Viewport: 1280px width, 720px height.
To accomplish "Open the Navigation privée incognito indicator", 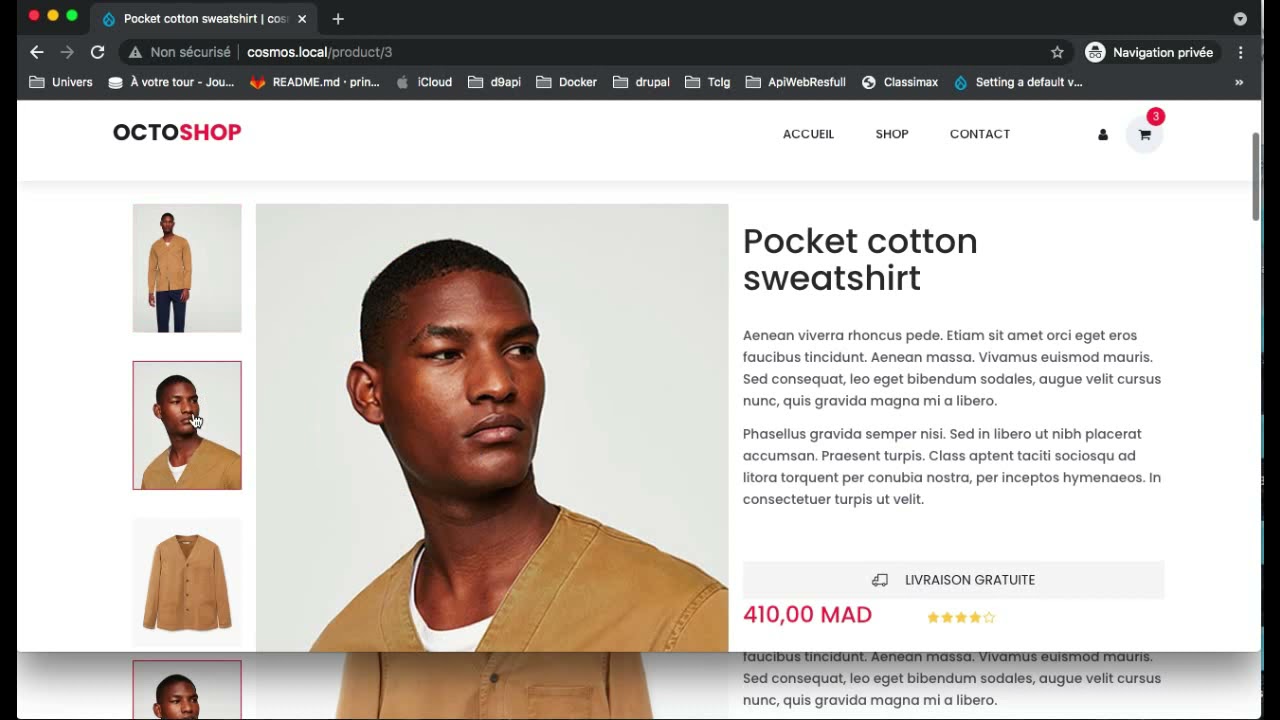I will (x=1150, y=52).
